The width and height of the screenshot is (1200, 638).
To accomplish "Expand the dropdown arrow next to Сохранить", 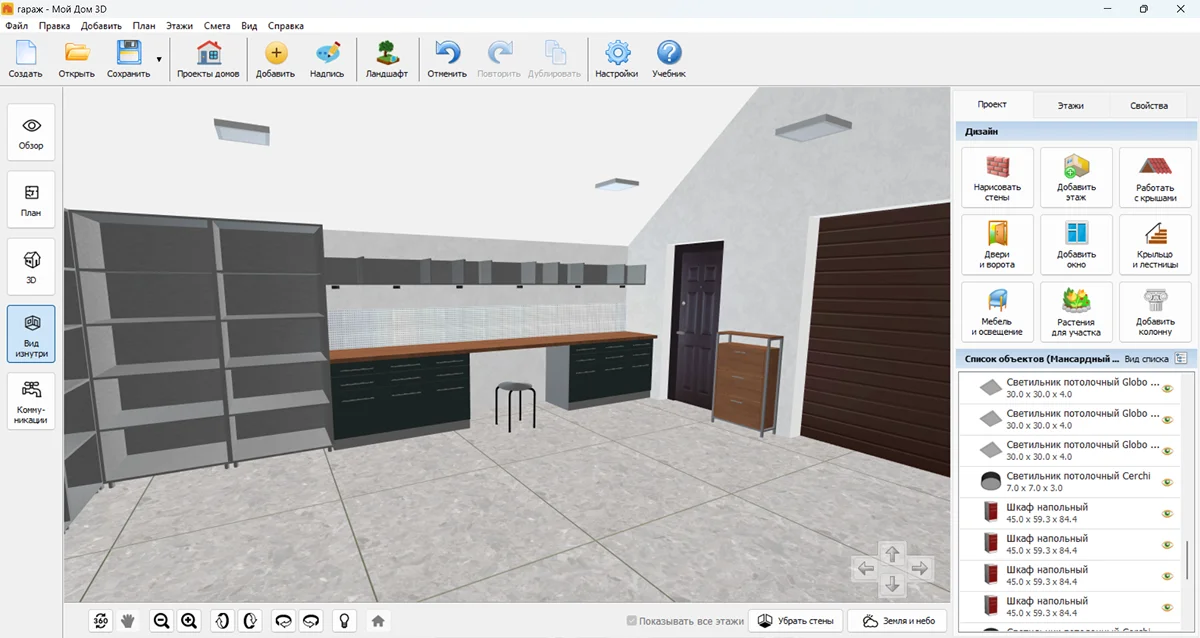I will [158, 59].
